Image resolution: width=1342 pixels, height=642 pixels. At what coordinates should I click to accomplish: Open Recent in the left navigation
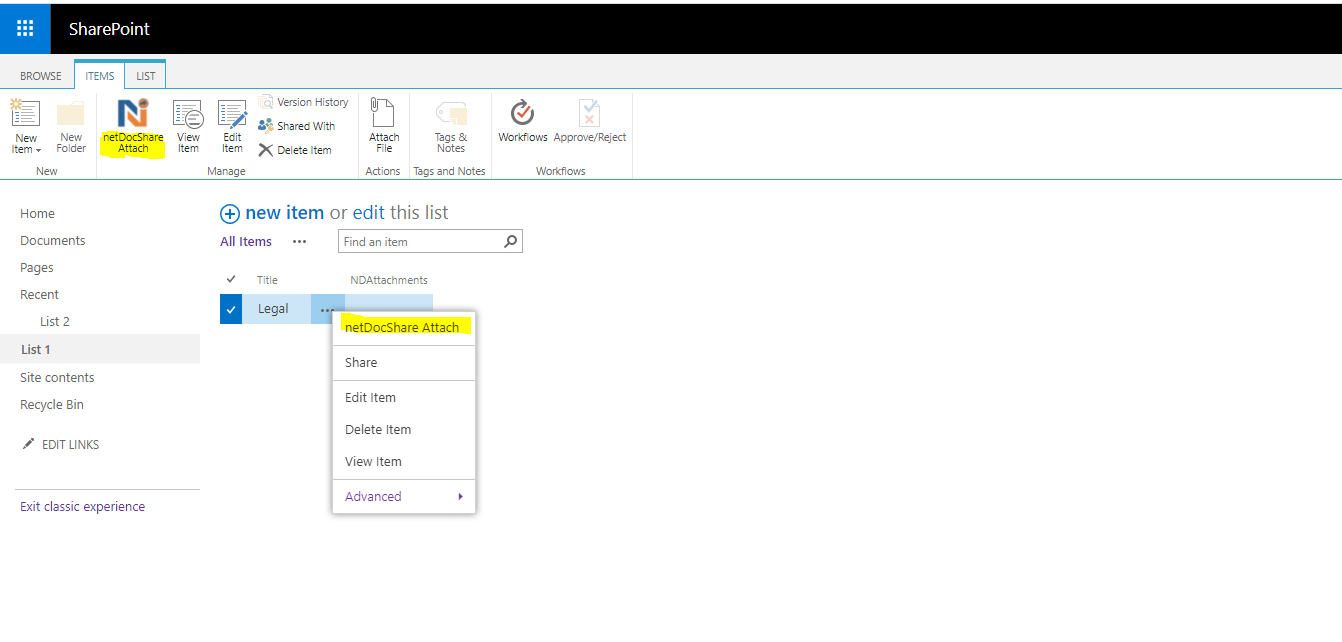(40, 294)
